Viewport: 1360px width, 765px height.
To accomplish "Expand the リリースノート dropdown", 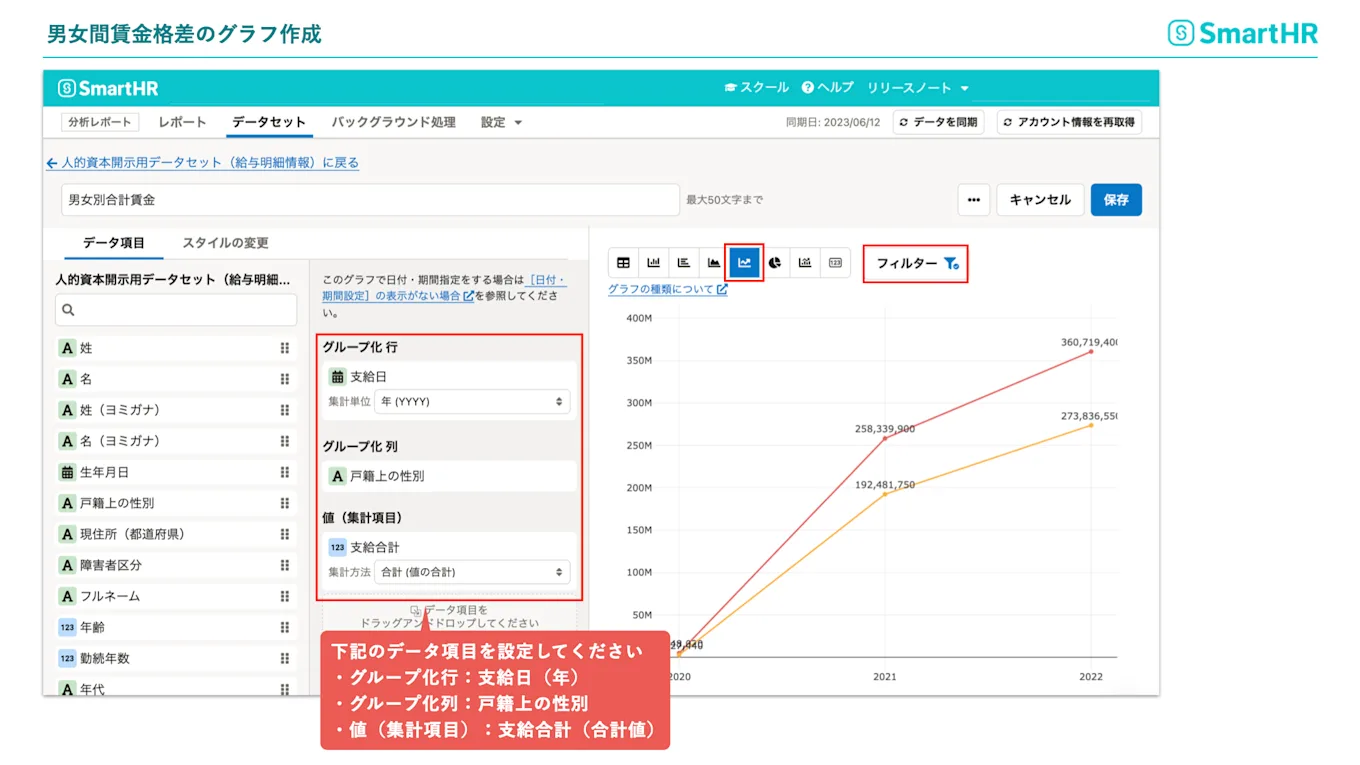I will point(918,88).
